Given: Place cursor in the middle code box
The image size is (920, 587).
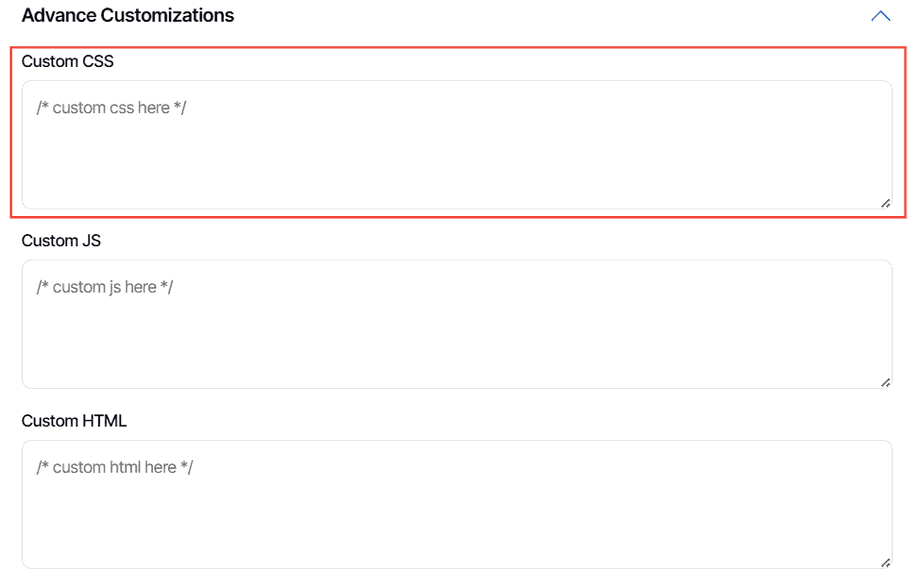Looking at the screenshot, I should 456,330.
